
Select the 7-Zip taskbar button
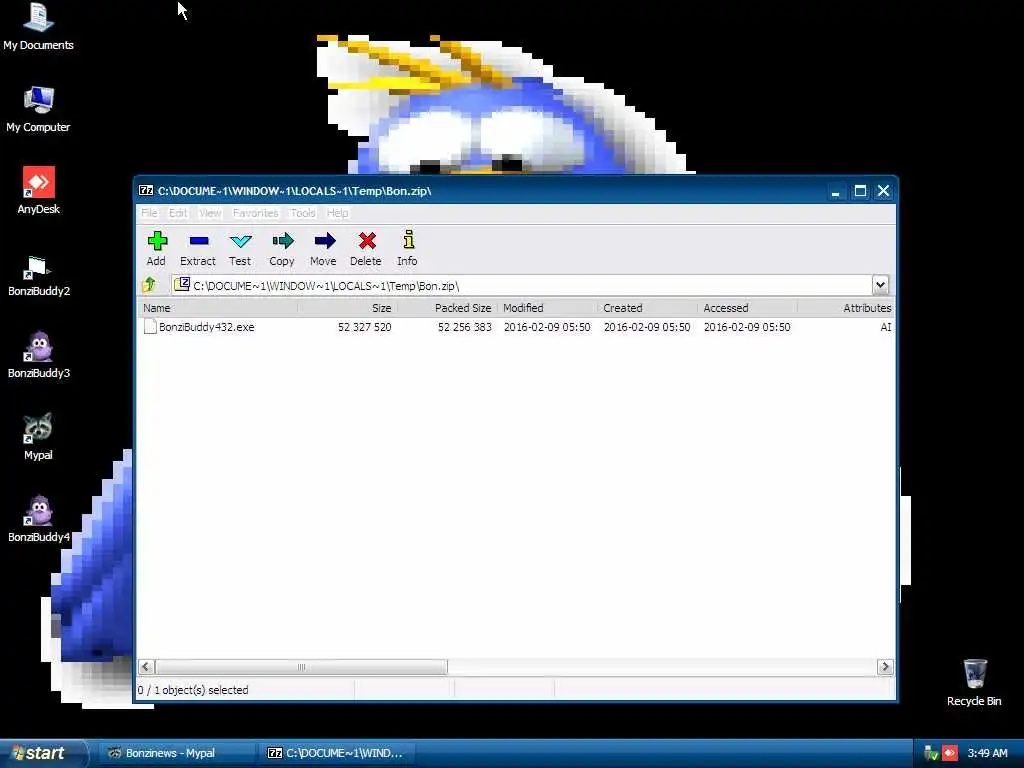point(337,753)
